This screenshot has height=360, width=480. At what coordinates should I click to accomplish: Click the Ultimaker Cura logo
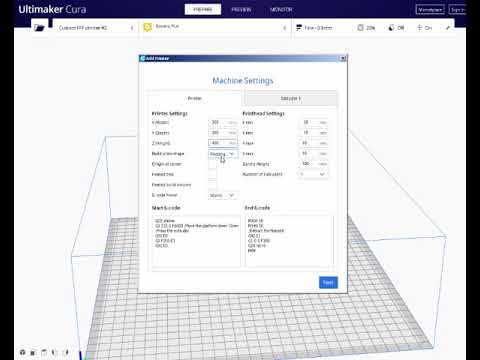click(52, 9)
